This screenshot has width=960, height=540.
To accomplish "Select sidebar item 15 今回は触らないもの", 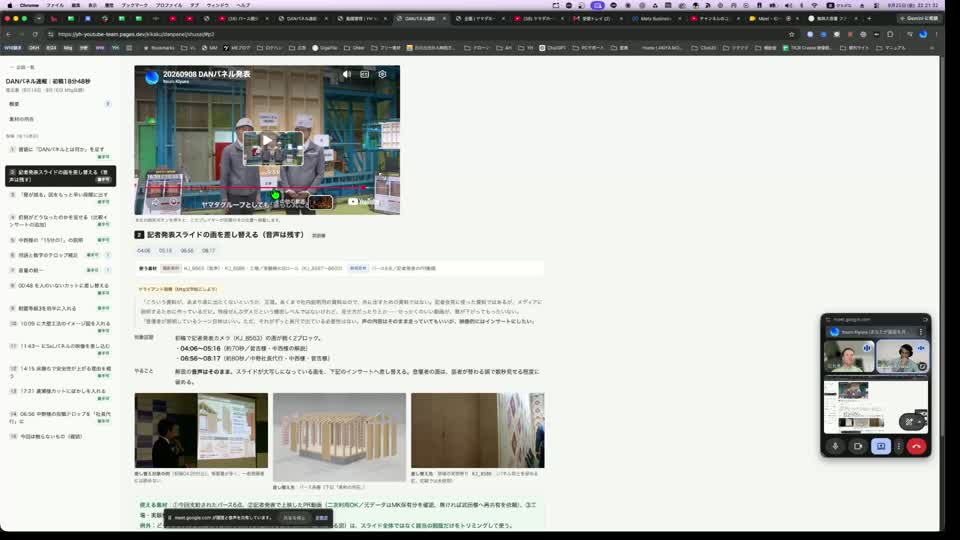I will click(60, 437).
